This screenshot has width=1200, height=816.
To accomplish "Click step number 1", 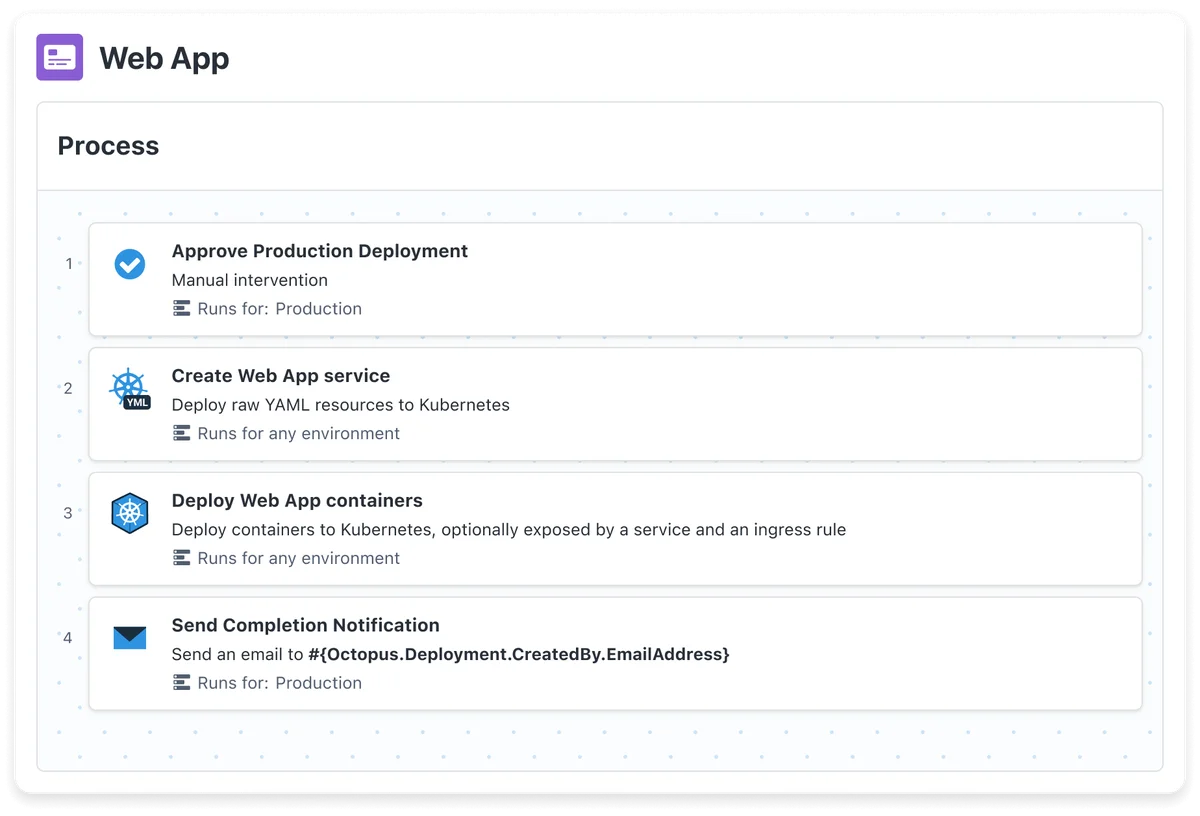I will [69, 264].
